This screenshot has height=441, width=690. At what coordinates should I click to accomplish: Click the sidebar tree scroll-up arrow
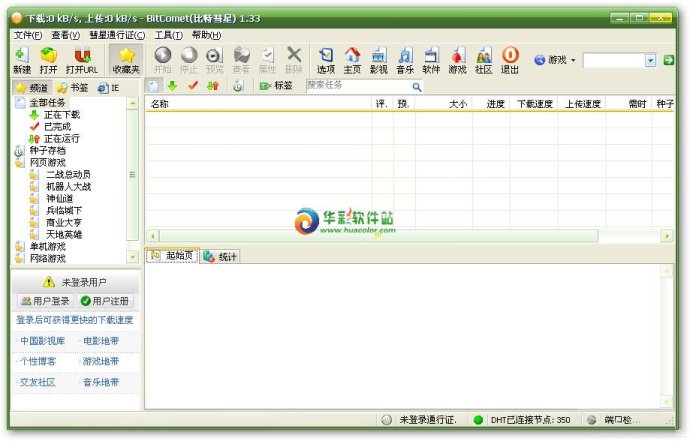132,103
